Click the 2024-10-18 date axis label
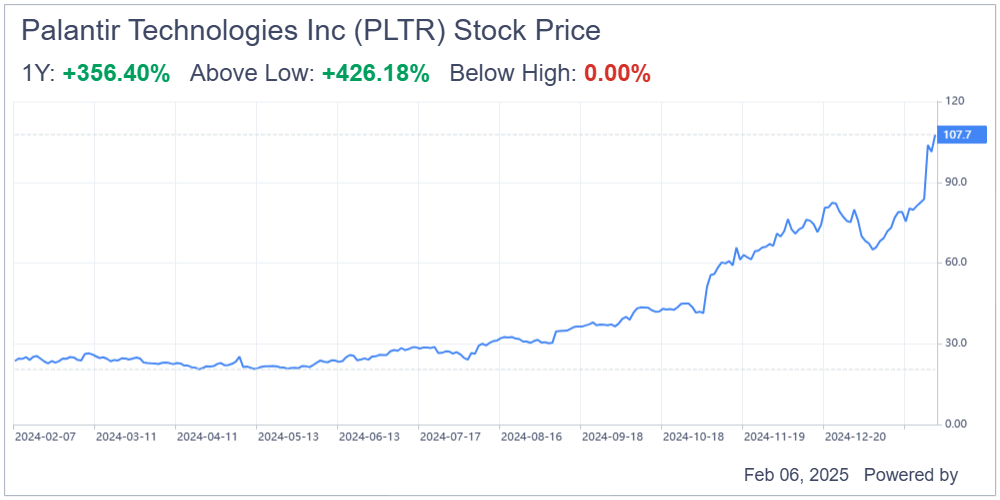Screen dimensions: 1000x500 coord(693,437)
